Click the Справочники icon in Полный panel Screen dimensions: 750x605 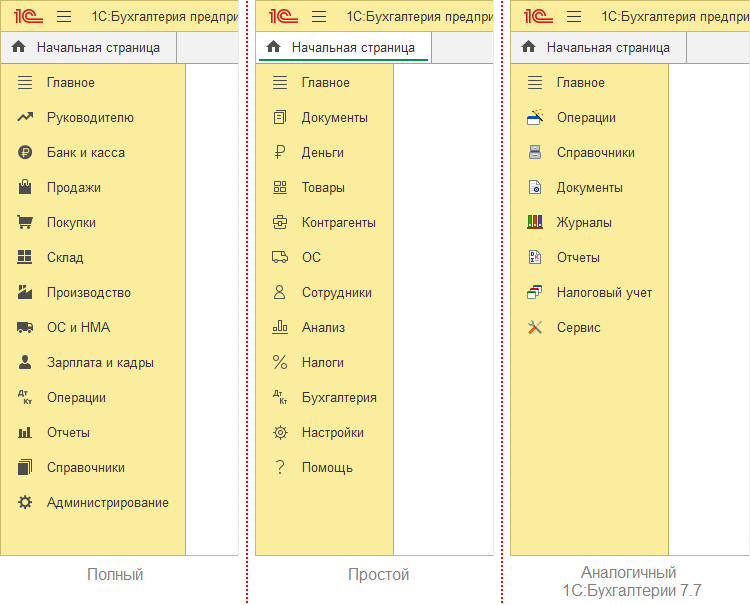(x=25, y=467)
